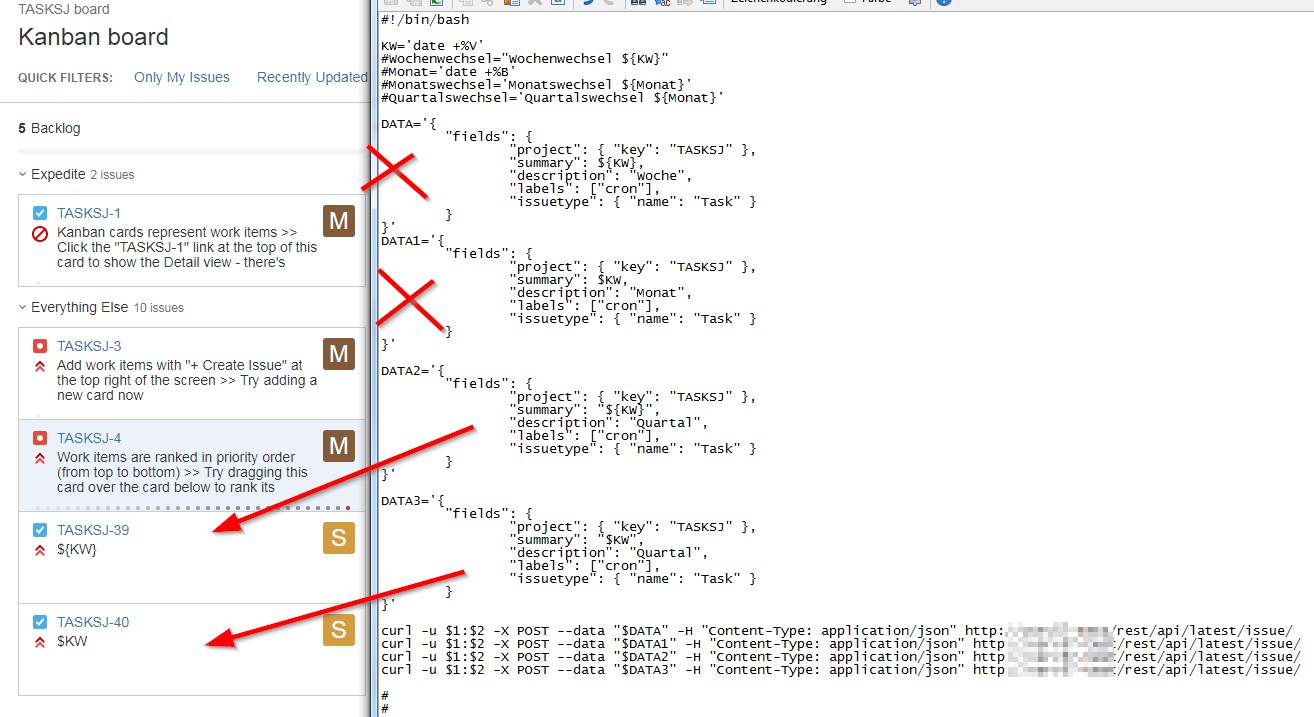Open the TASKSJ-4 issue link
Image resolution: width=1314 pixels, height=717 pixels.
(x=89, y=438)
